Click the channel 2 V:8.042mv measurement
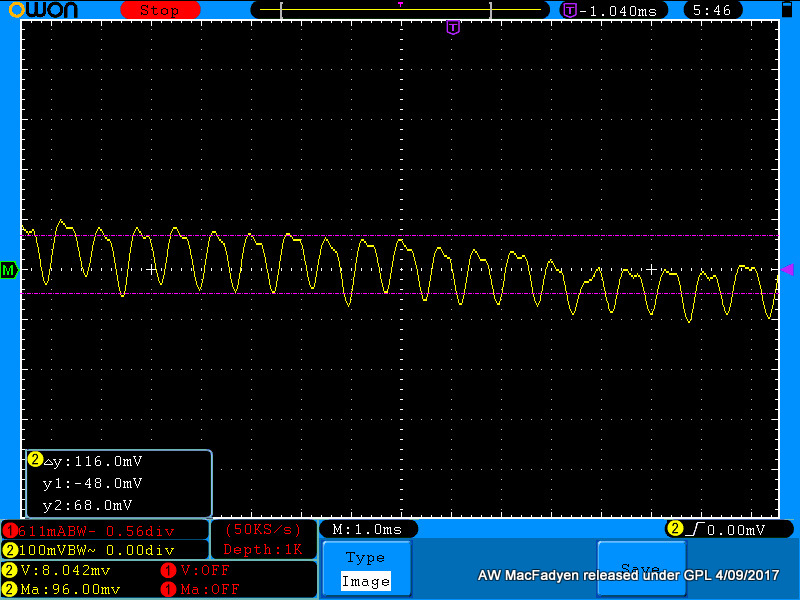800x600 pixels. click(x=65, y=570)
